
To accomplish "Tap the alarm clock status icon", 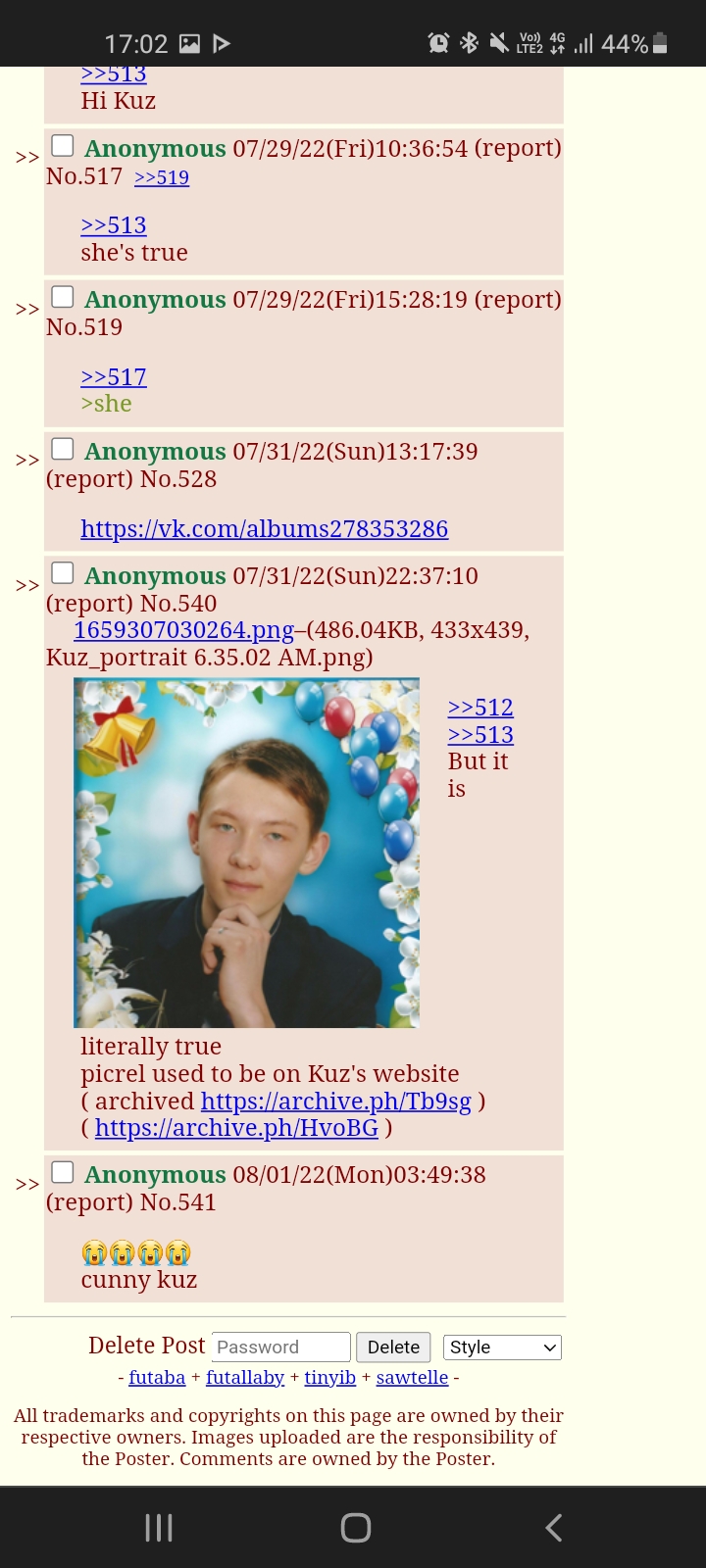I will point(438,43).
